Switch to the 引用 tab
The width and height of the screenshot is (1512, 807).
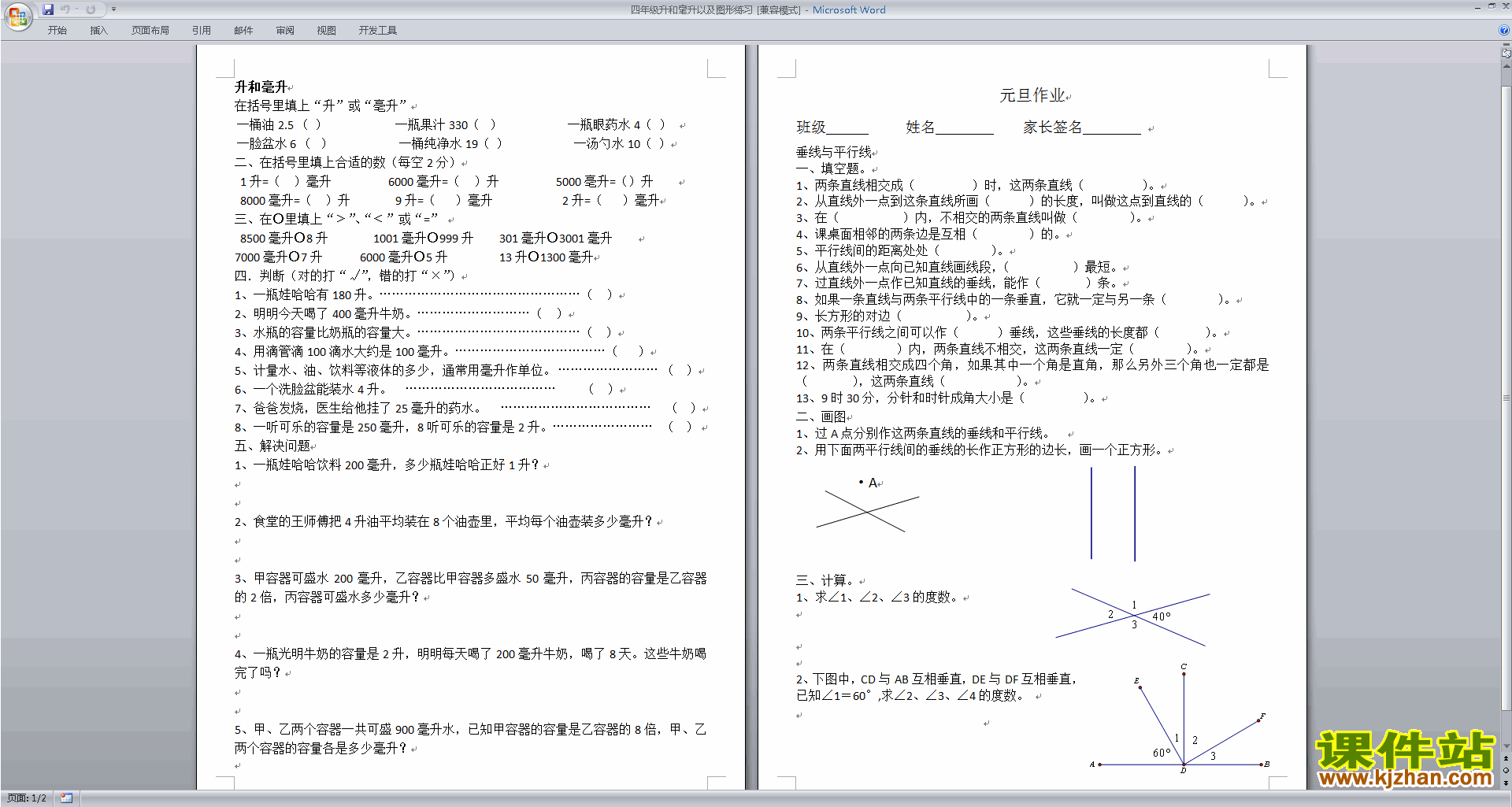[202, 31]
